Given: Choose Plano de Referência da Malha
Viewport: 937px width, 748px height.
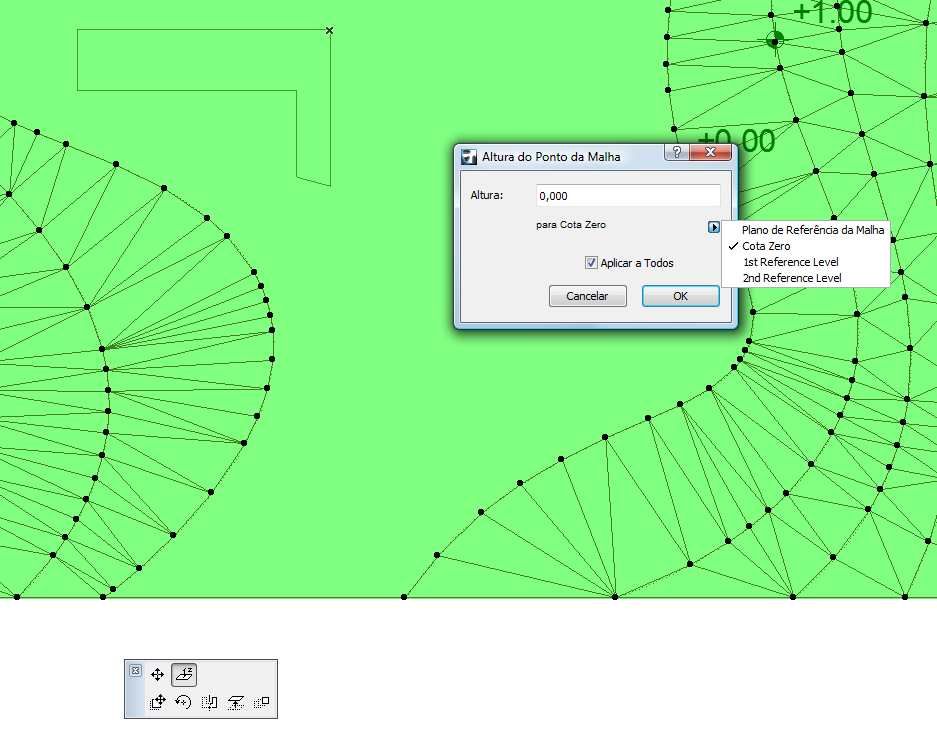Looking at the screenshot, I should pyautogui.click(x=806, y=230).
